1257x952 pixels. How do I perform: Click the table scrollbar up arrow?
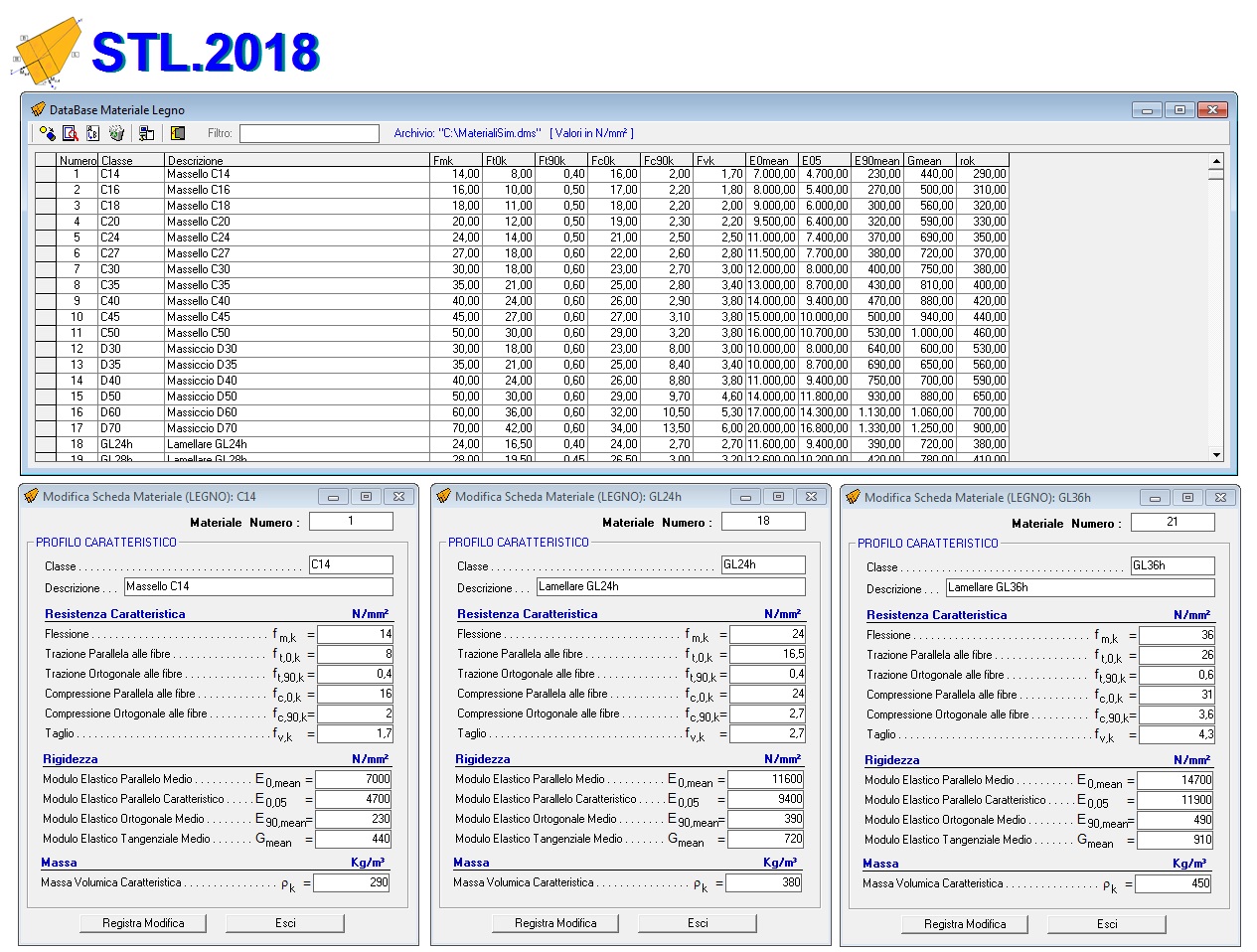pyautogui.click(x=1216, y=160)
